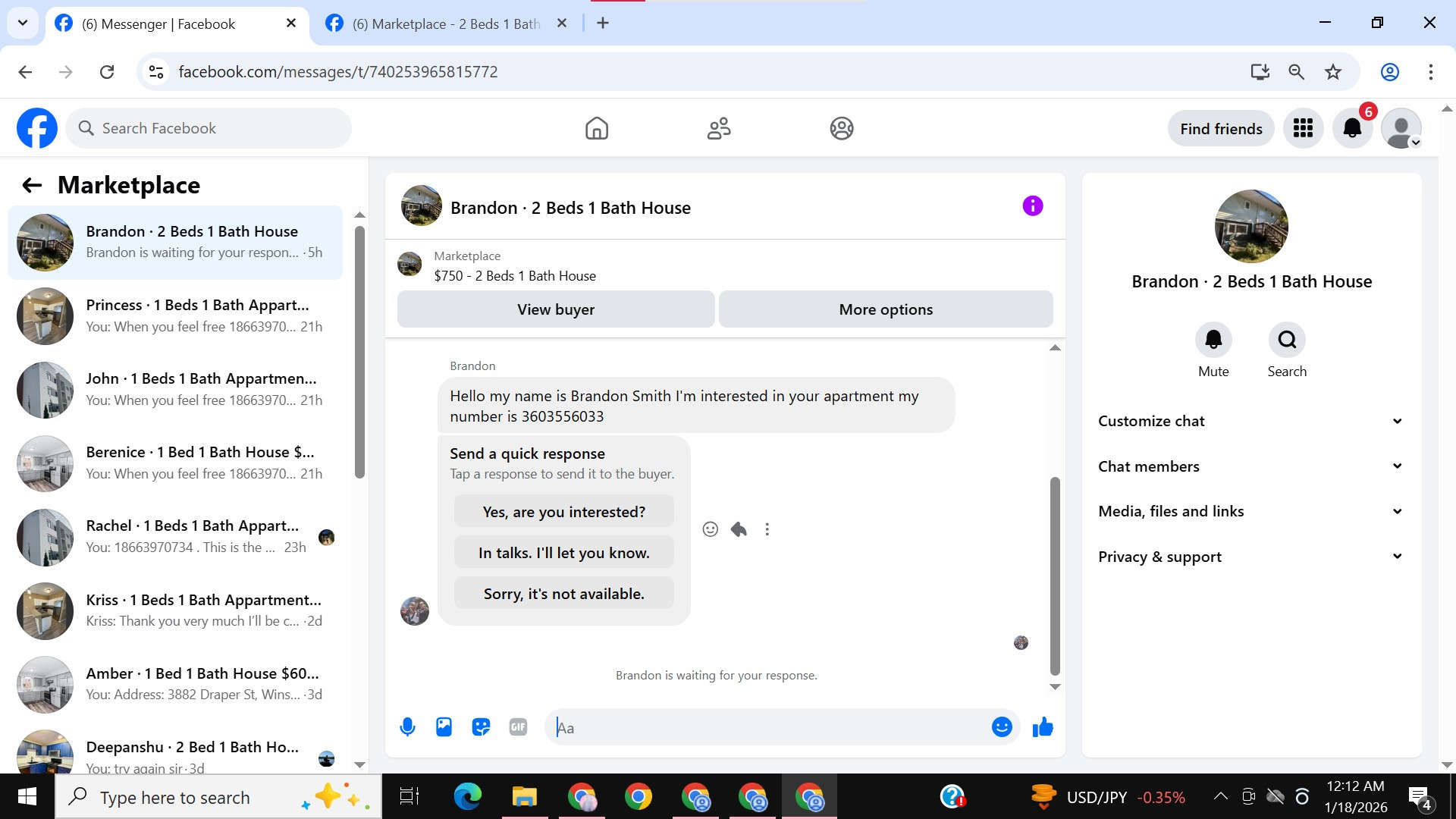Open the sticker picker icon

coord(481,727)
